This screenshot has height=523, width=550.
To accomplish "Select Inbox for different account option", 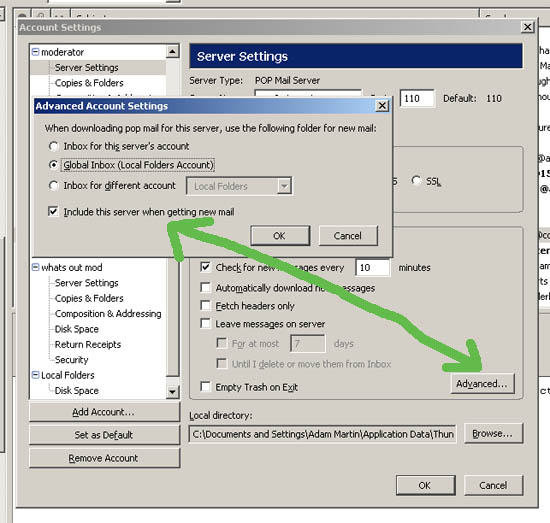I will [54, 185].
